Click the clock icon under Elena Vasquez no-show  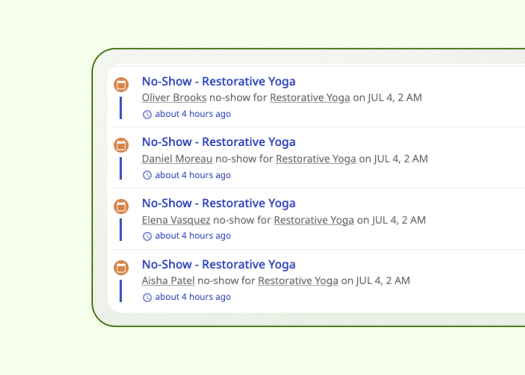coord(147,236)
